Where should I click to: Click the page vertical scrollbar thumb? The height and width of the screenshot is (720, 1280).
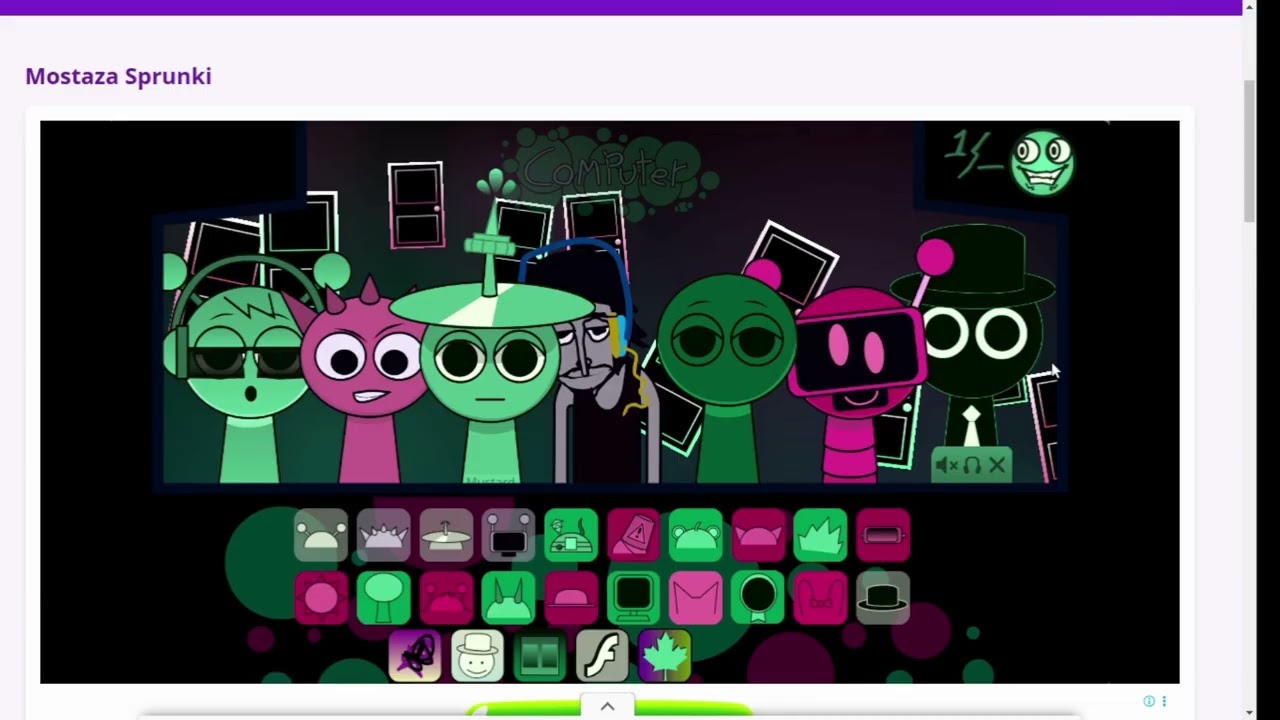1249,152
